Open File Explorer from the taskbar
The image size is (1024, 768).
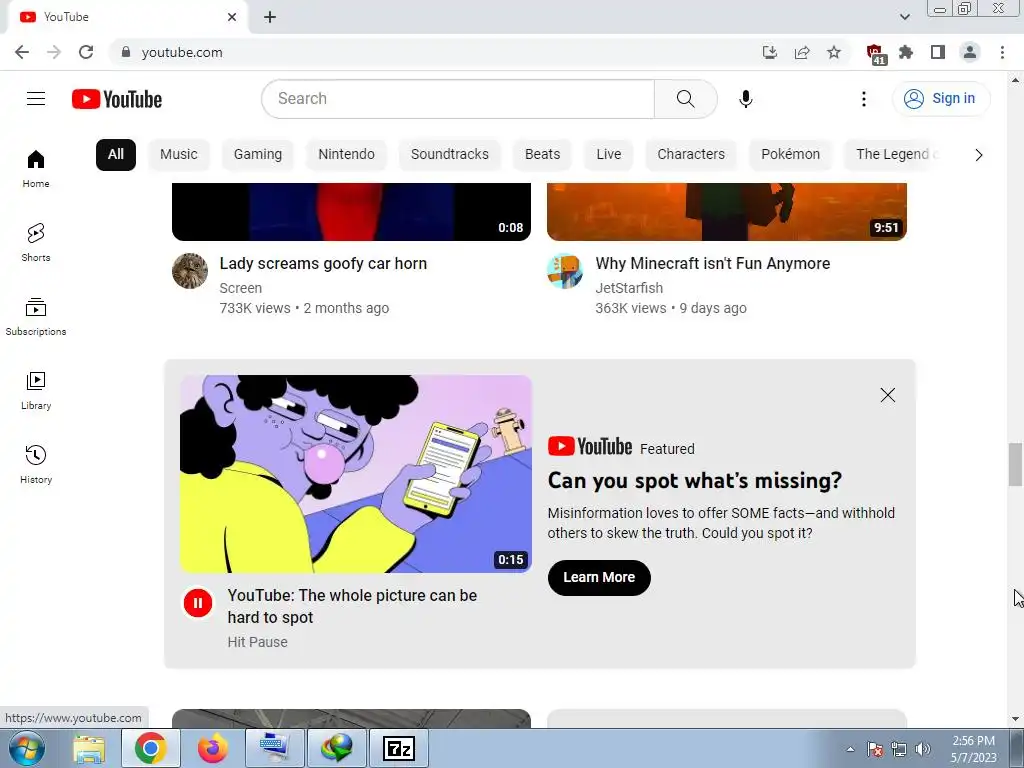tap(89, 748)
